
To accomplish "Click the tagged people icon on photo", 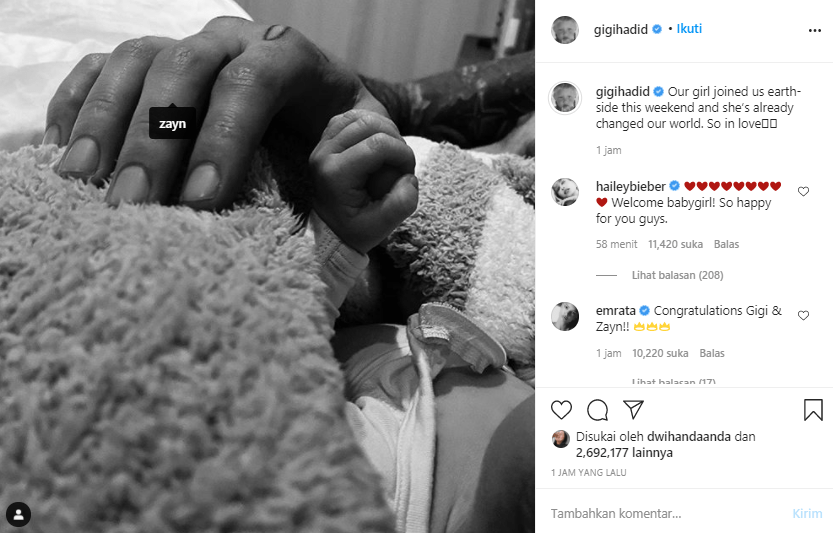I will tap(19, 514).
